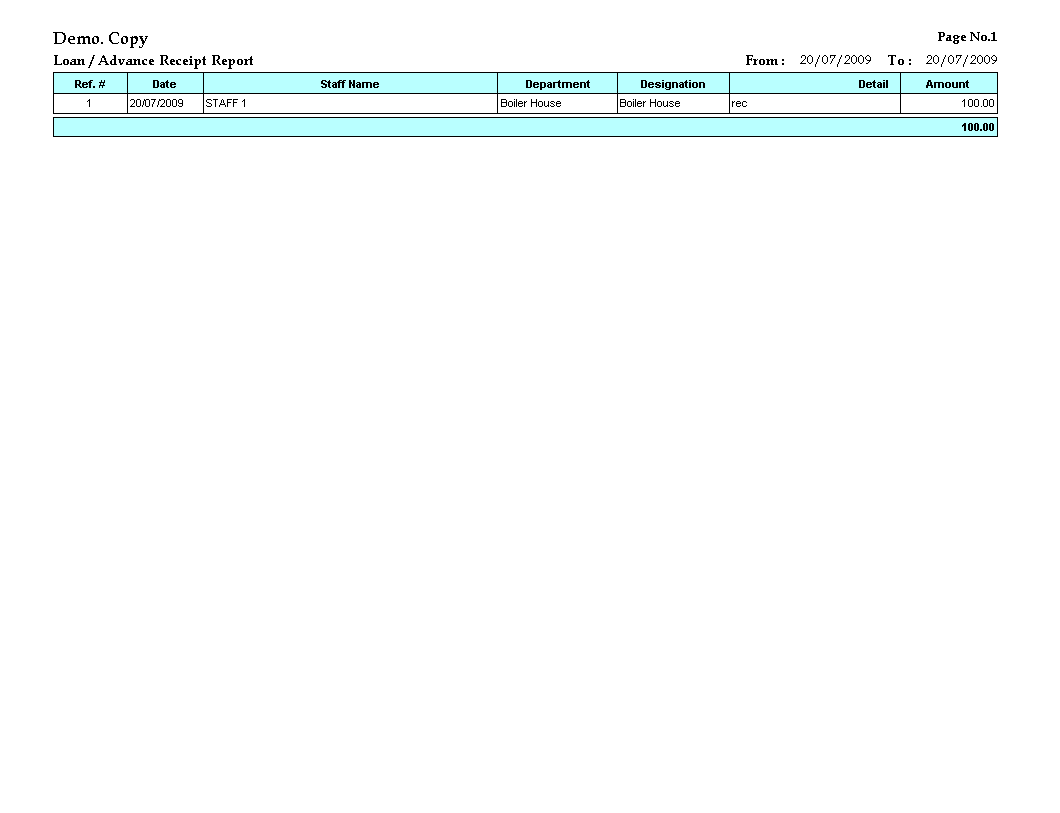1060x813 pixels.
Task: Select reference number 1 cell
Action: coord(90,103)
